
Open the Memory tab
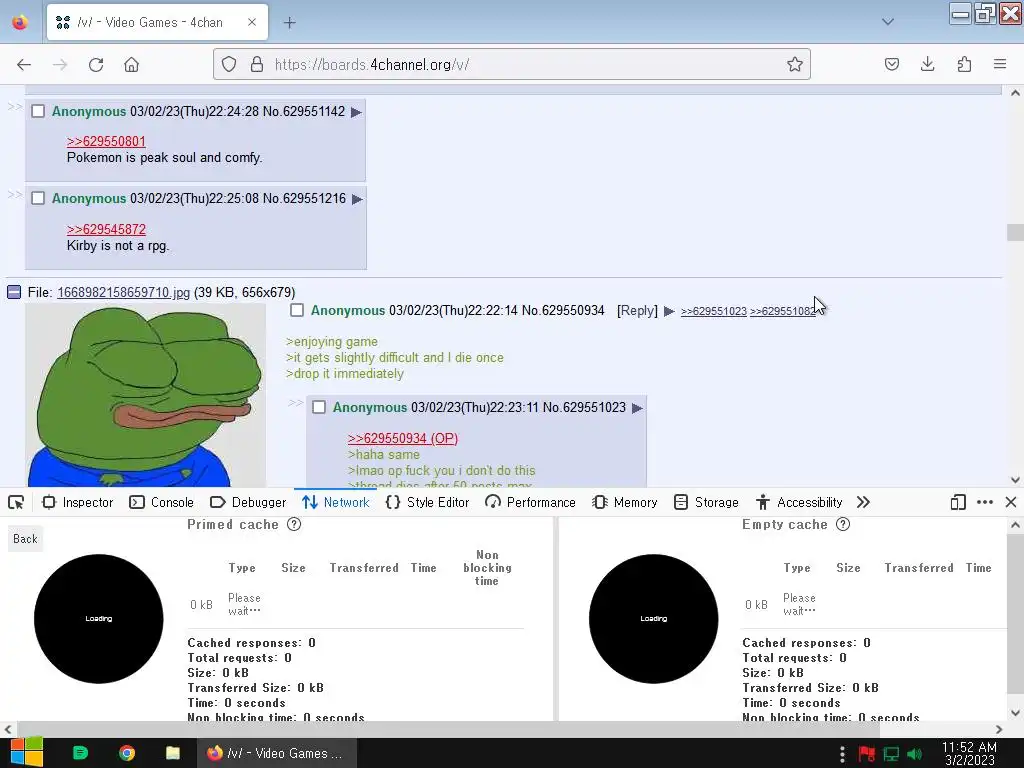(x=624, y=502)
